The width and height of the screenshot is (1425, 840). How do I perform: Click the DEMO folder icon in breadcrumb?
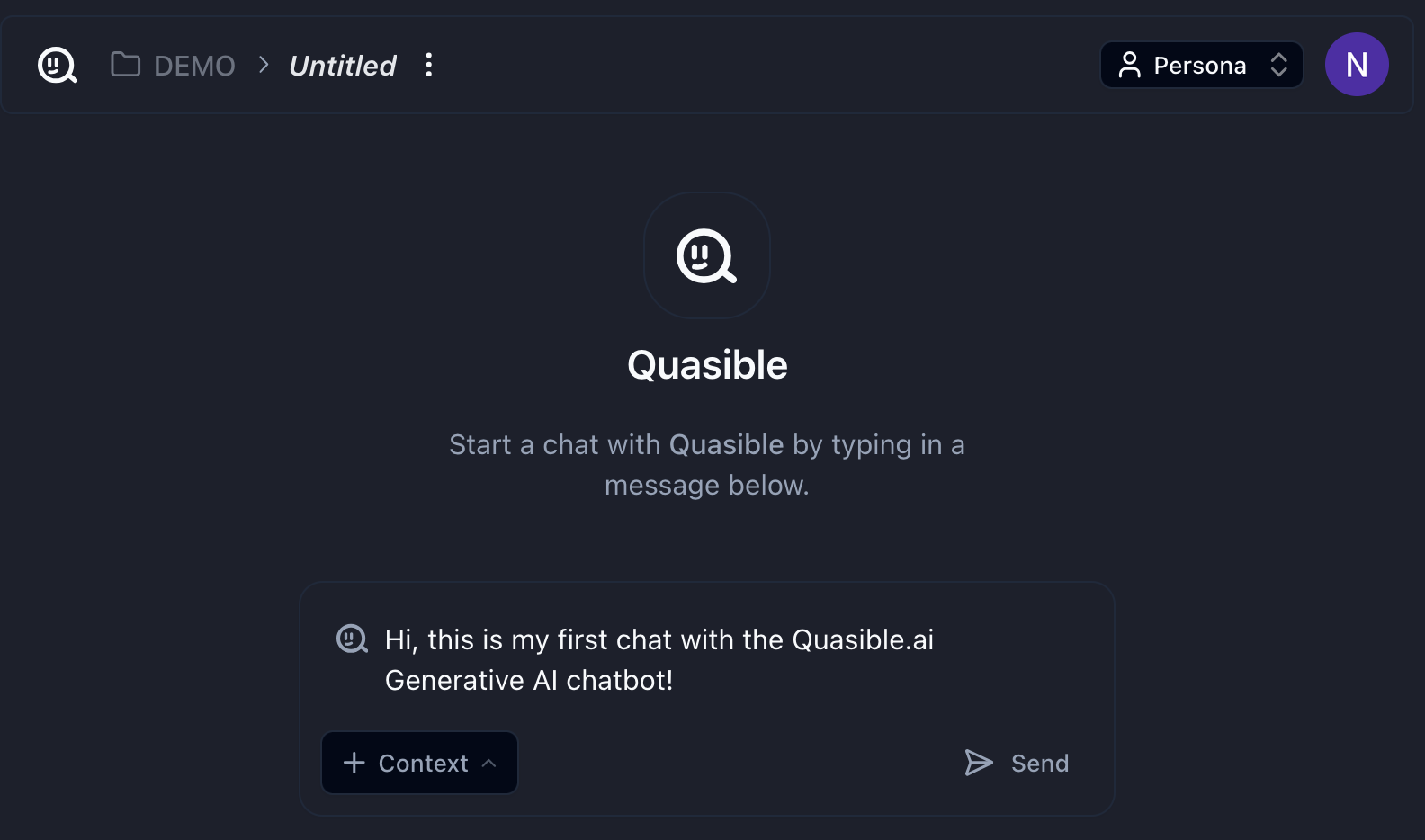(125, 65)
